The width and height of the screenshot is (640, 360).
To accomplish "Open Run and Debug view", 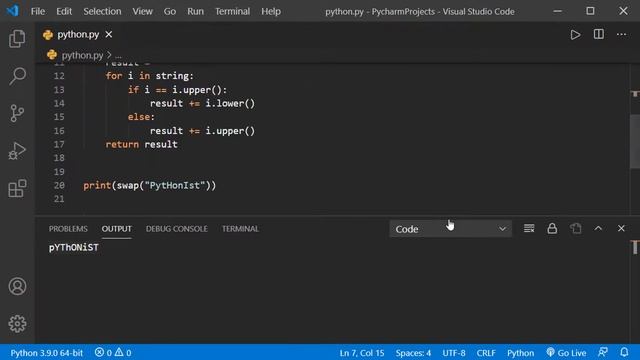I will click(x=17, y=151).
